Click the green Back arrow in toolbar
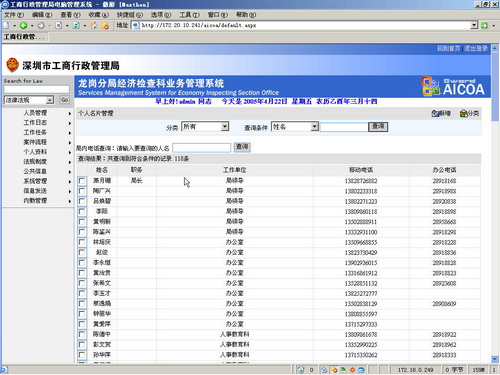Screen dimensions: 500x375 pos(23,25)
